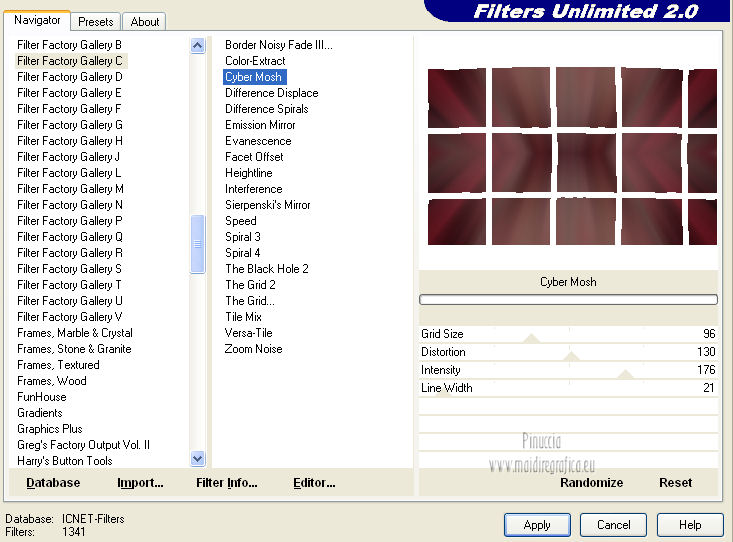Click the category list scroll up arrow

tap(197, 46)
